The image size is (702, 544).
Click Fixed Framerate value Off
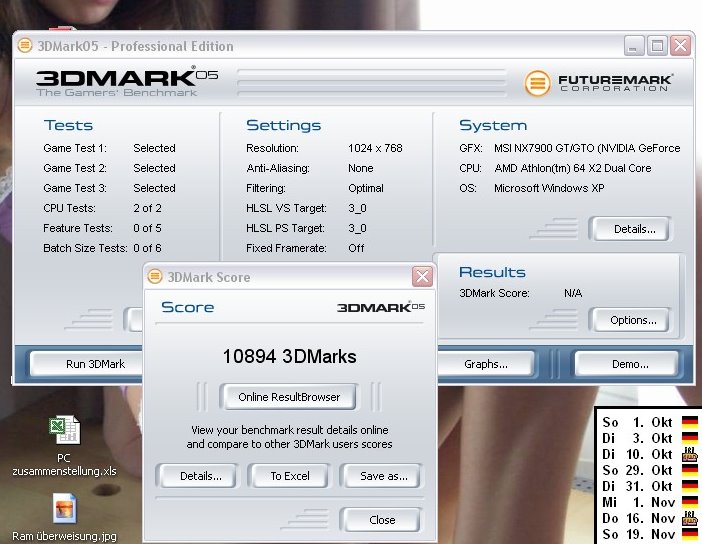[x=356, y=248]
